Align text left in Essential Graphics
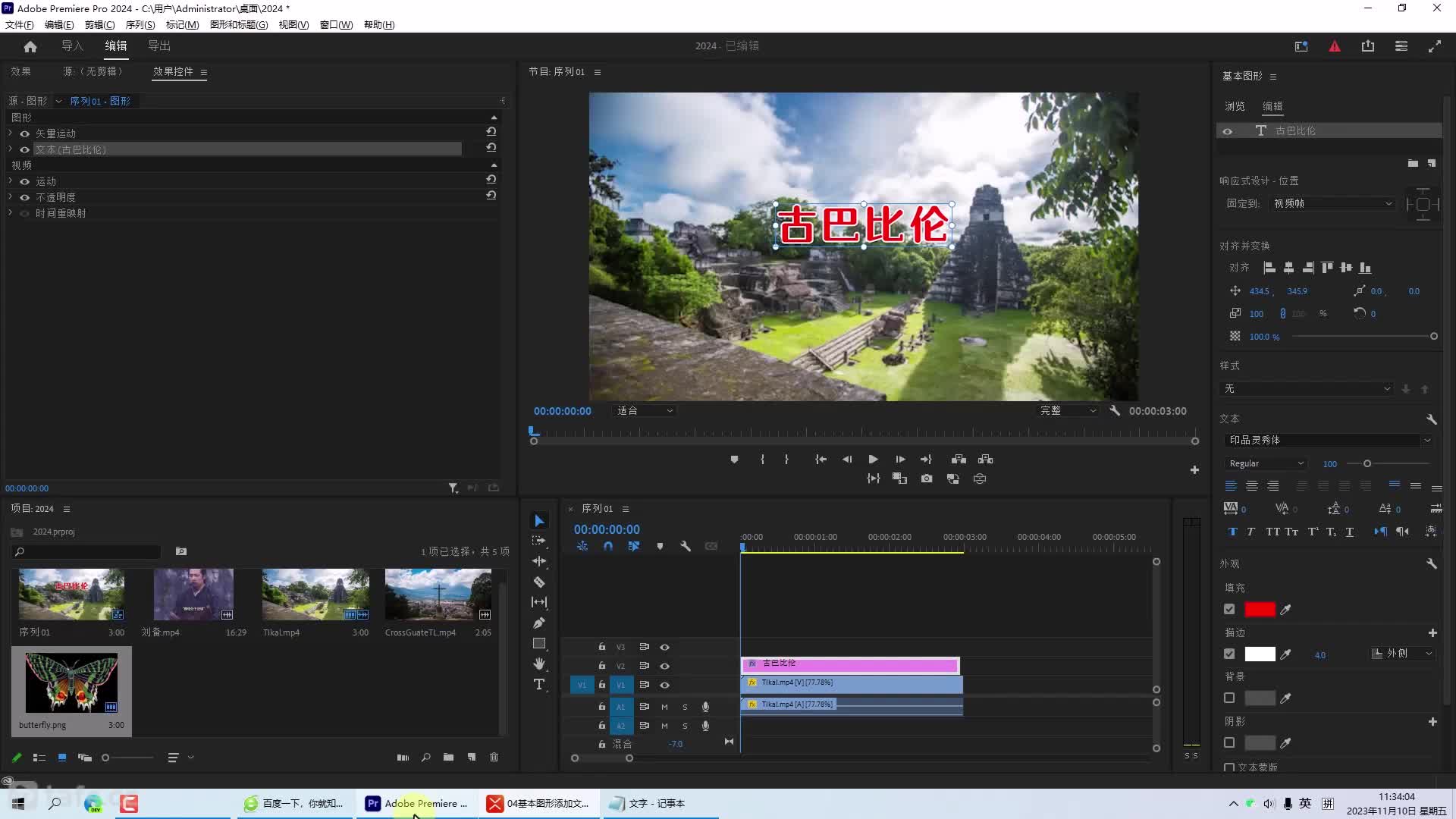 coord(1231,485)
